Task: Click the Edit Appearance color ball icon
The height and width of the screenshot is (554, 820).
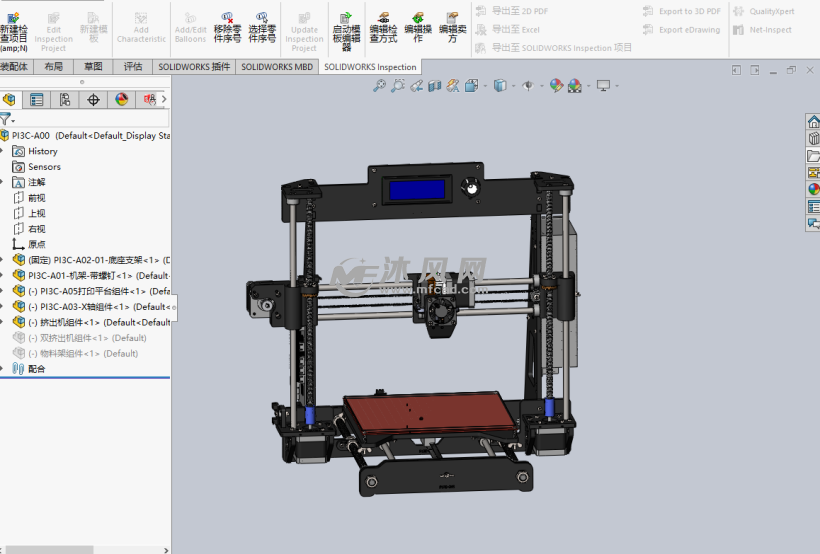Action: coord(556,85)
